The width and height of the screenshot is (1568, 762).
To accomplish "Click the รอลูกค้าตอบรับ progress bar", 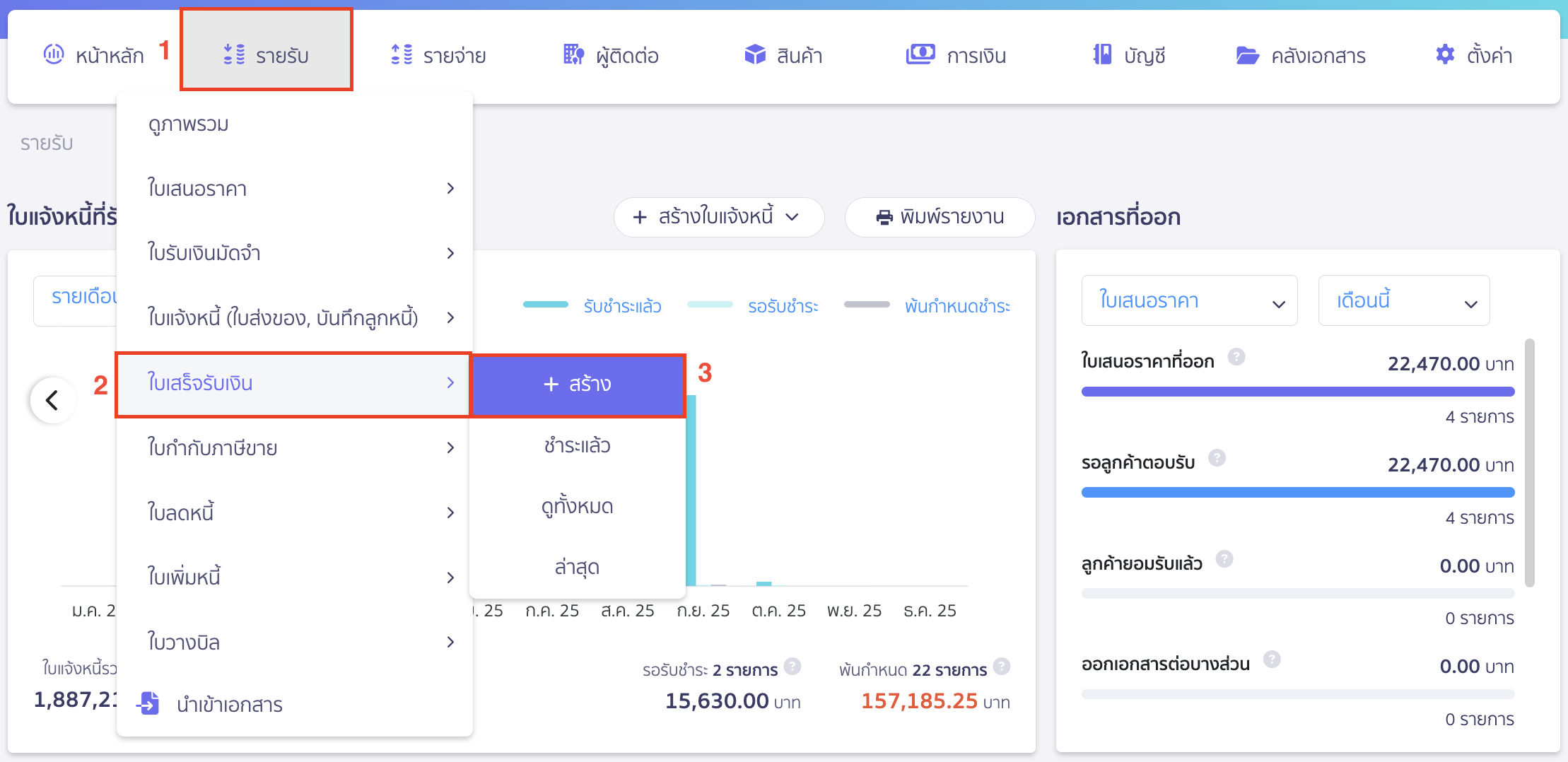I will point(1297,491).
